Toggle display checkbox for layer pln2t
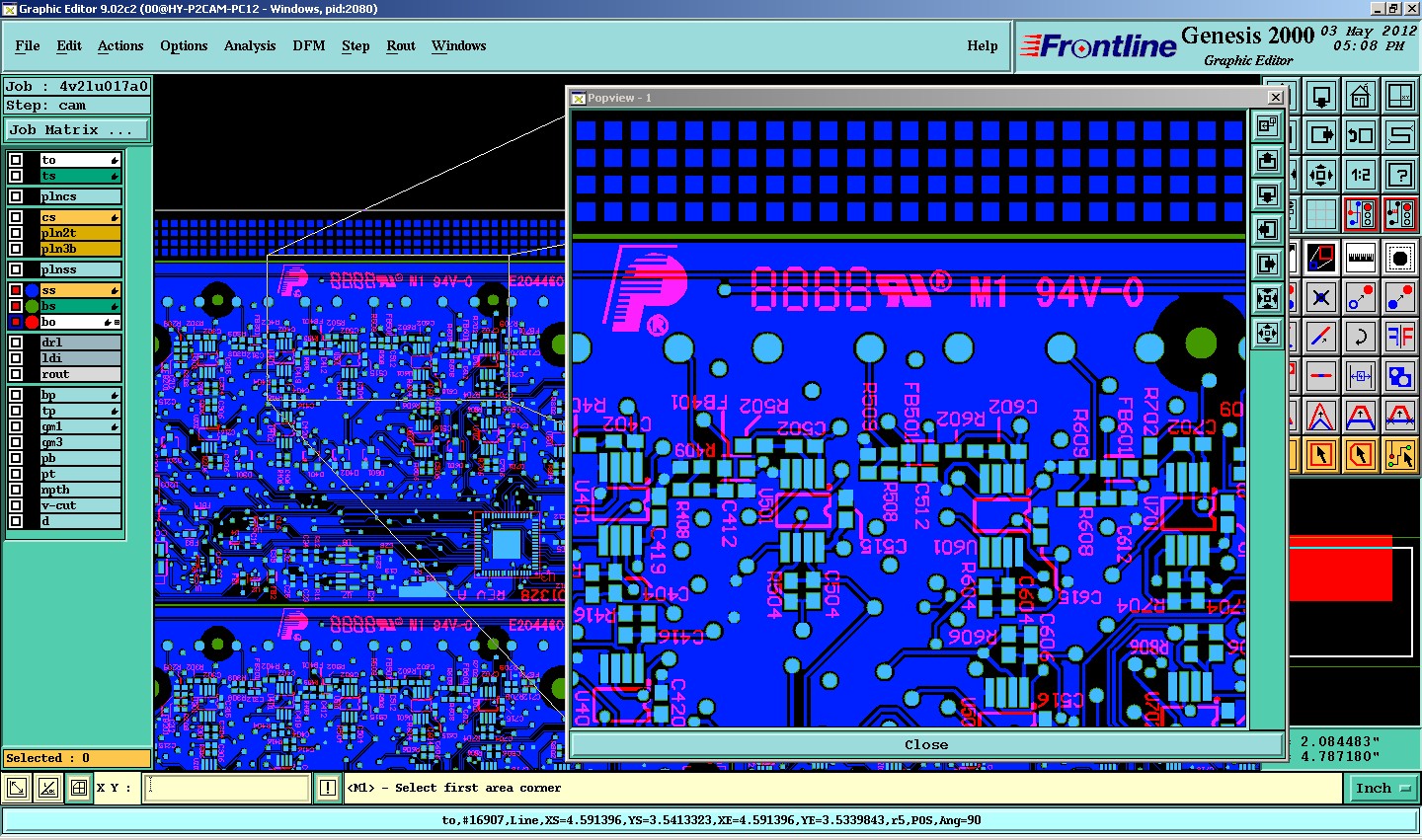Viewport: 1422px width, 840px height. pos(16,233)
